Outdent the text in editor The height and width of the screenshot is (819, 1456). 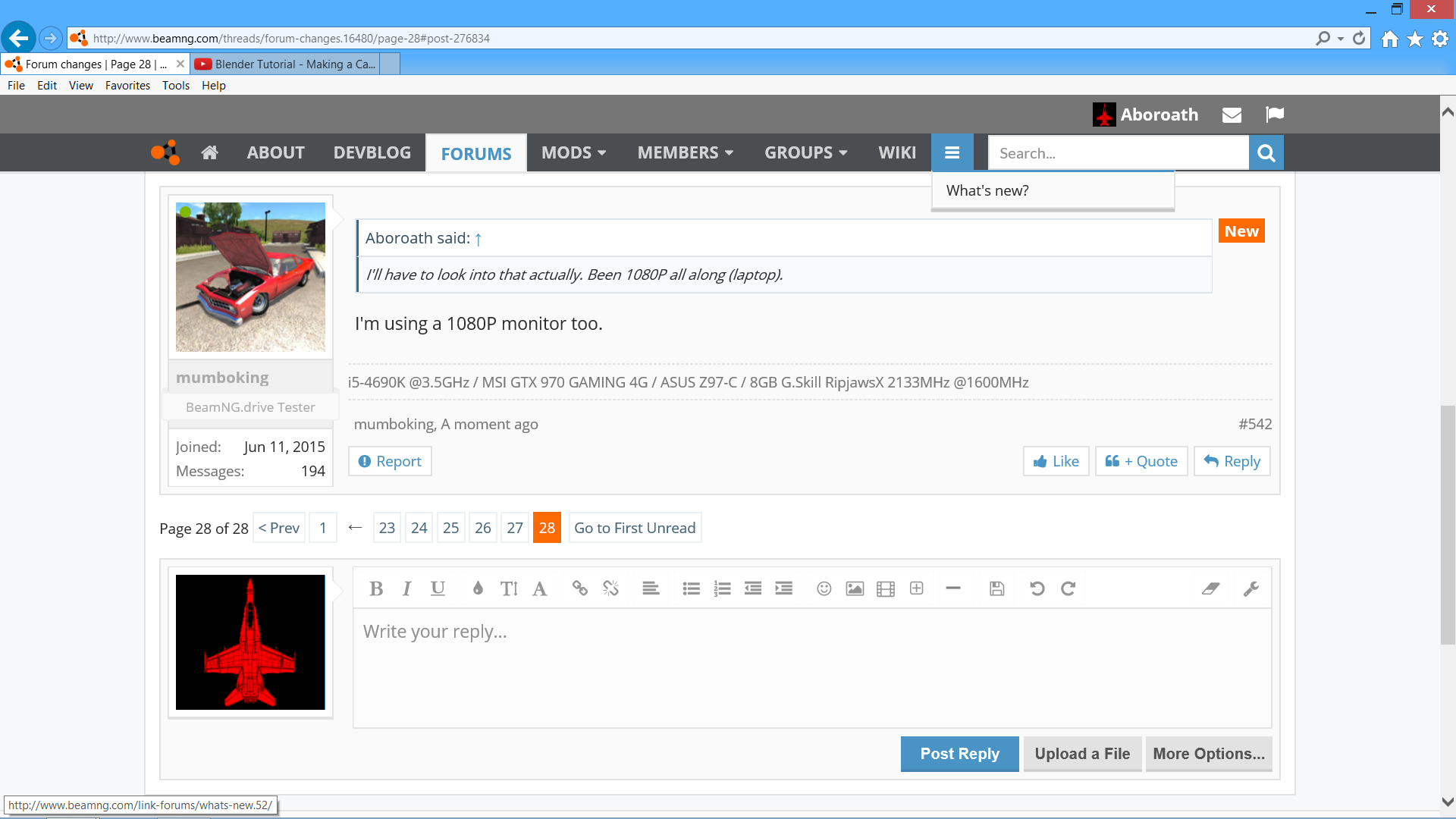[753, 588]
